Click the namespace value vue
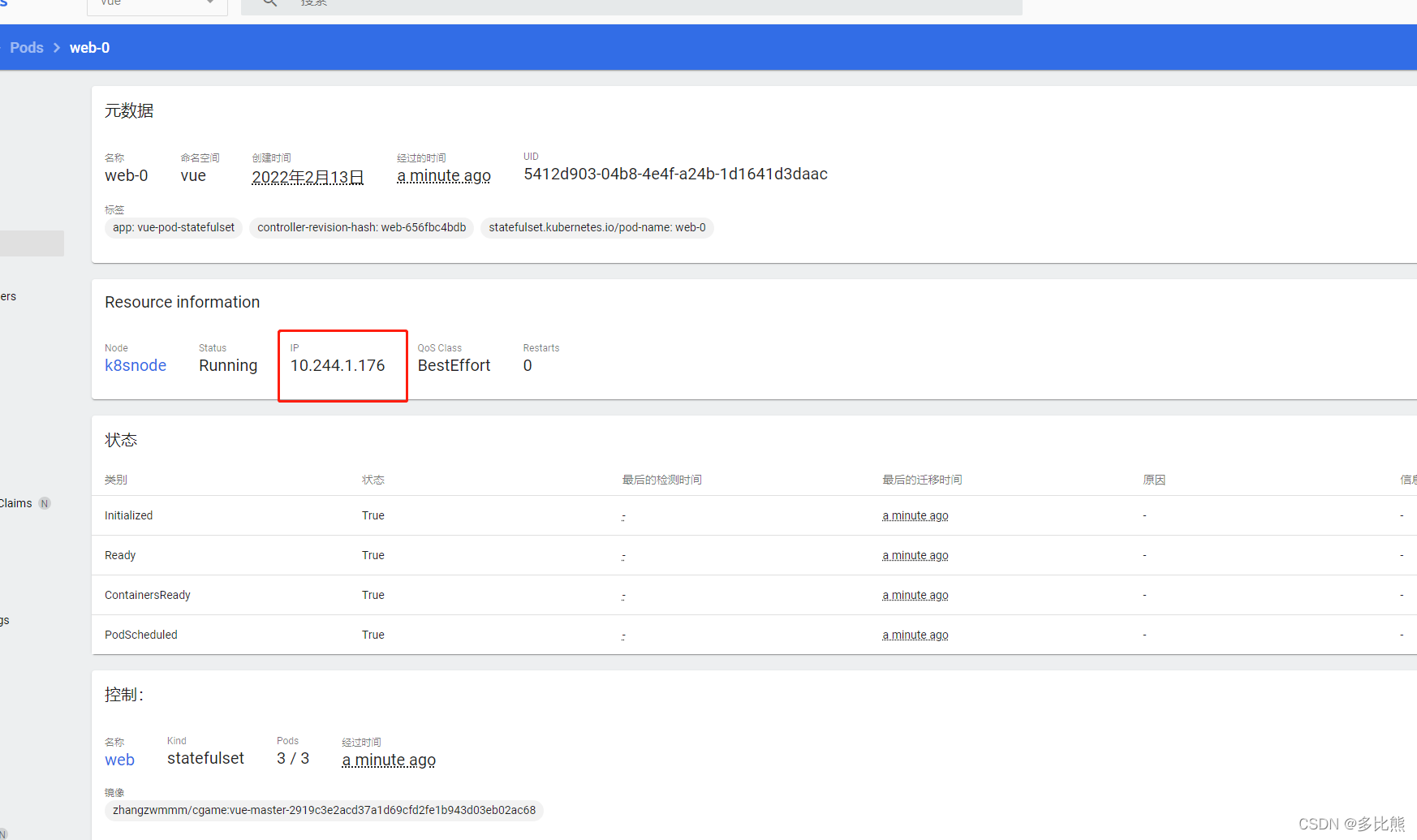Image resolution: width=1417 pixels, height=840 pixels. (x=193, y=175)
